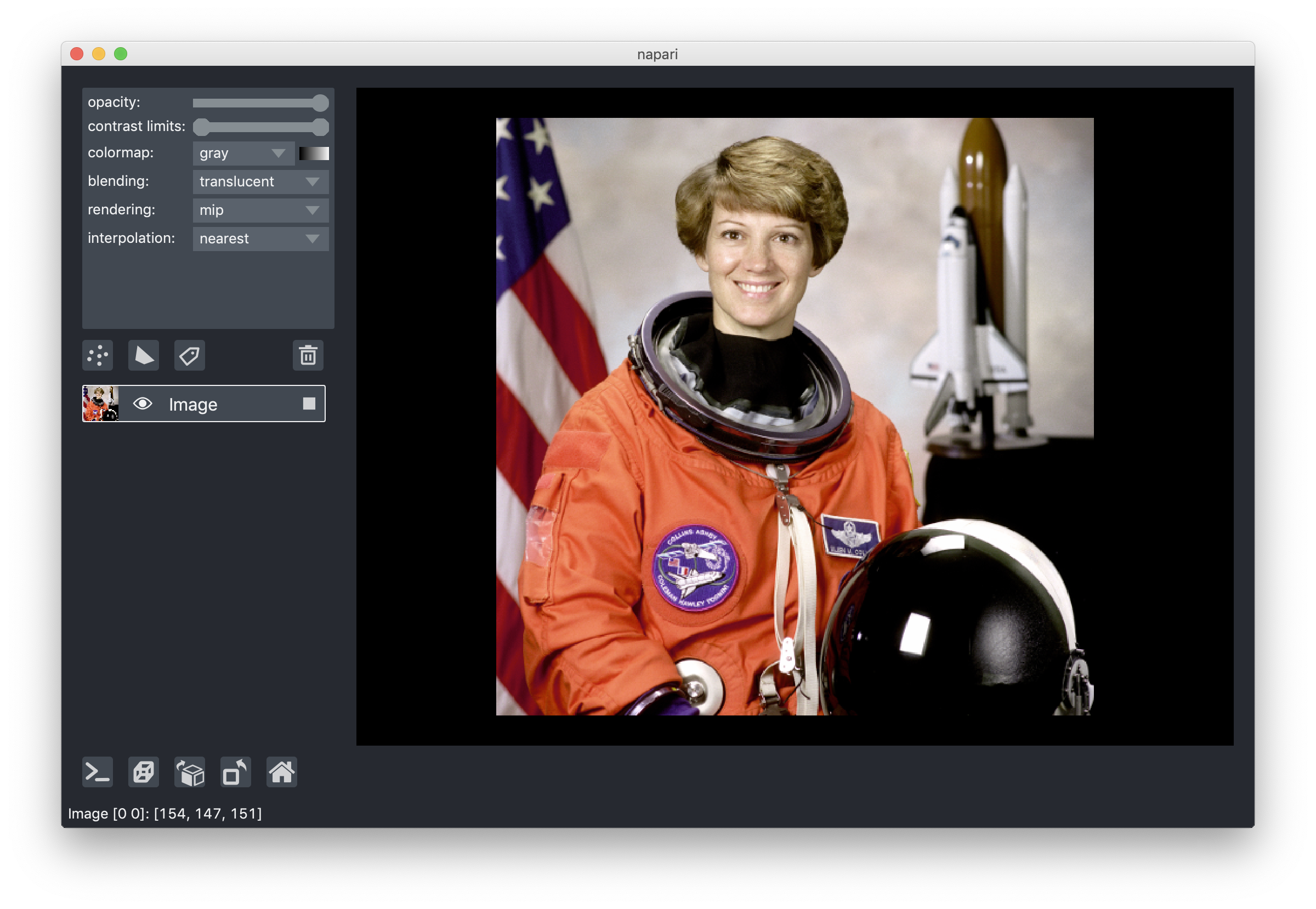The height and width of the screenshot is (909, 1316).
Task: Select the Image layer thumbnail
Action: click(x=101, y=404)
